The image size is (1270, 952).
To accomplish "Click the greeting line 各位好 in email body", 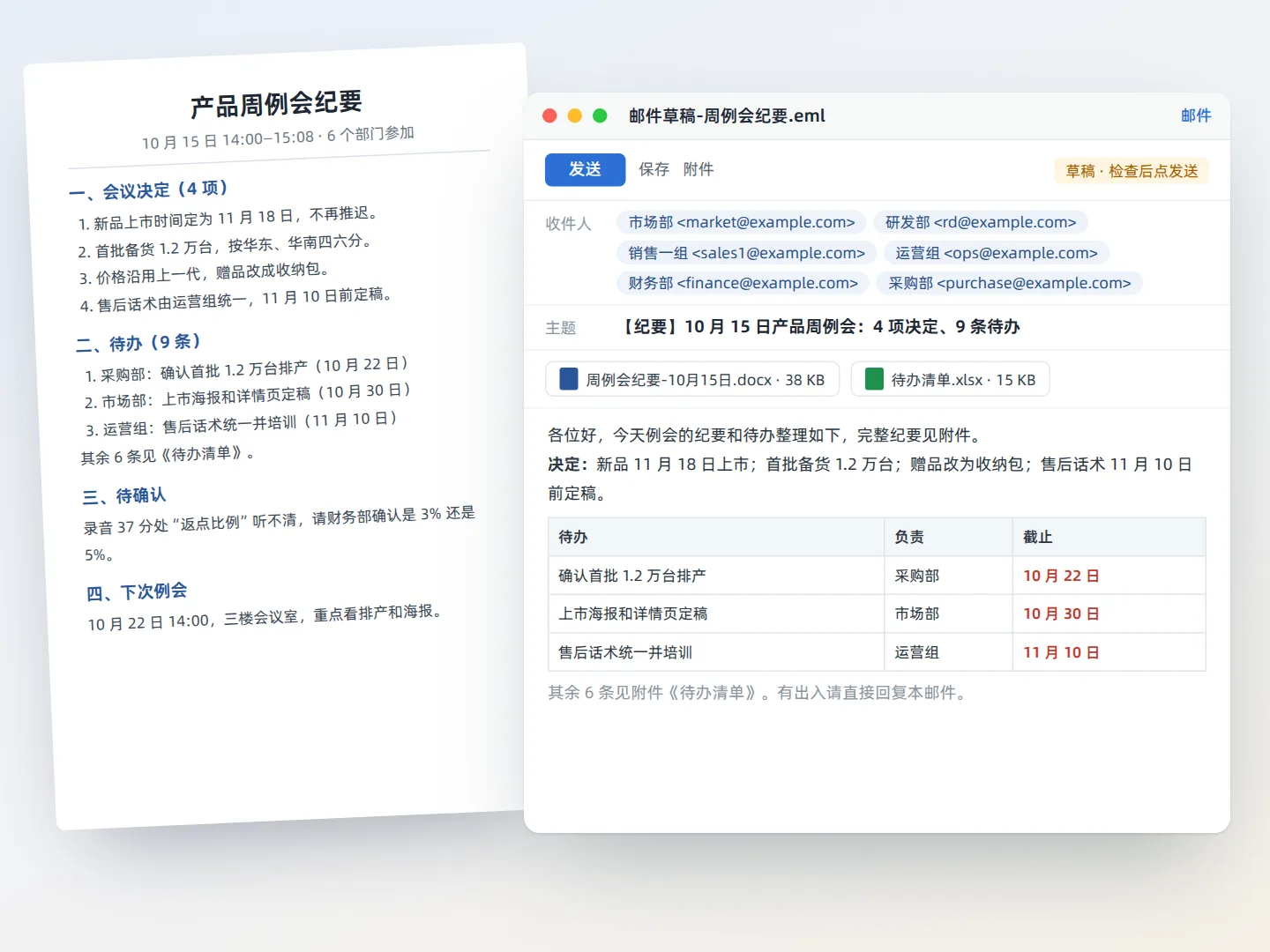I will click(x=765, y=435).
